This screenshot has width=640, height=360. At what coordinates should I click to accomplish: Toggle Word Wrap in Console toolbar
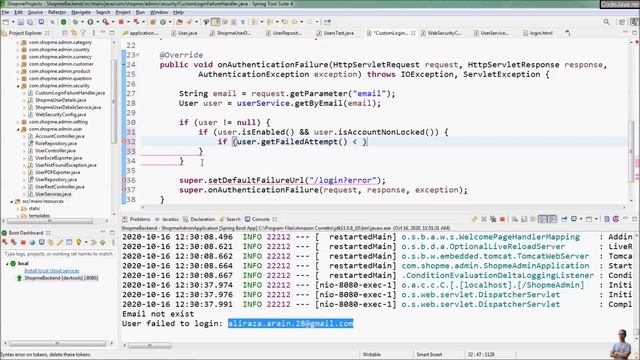533,219
